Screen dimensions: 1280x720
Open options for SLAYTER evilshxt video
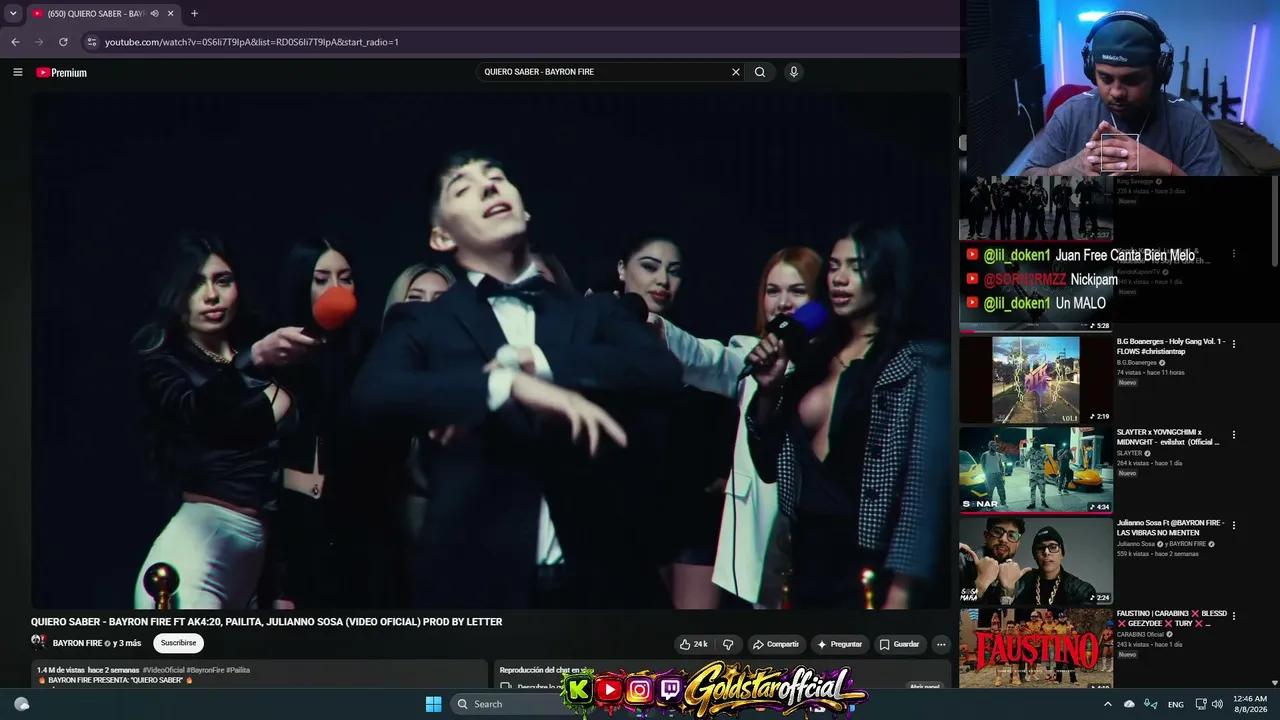point(1233,435)
